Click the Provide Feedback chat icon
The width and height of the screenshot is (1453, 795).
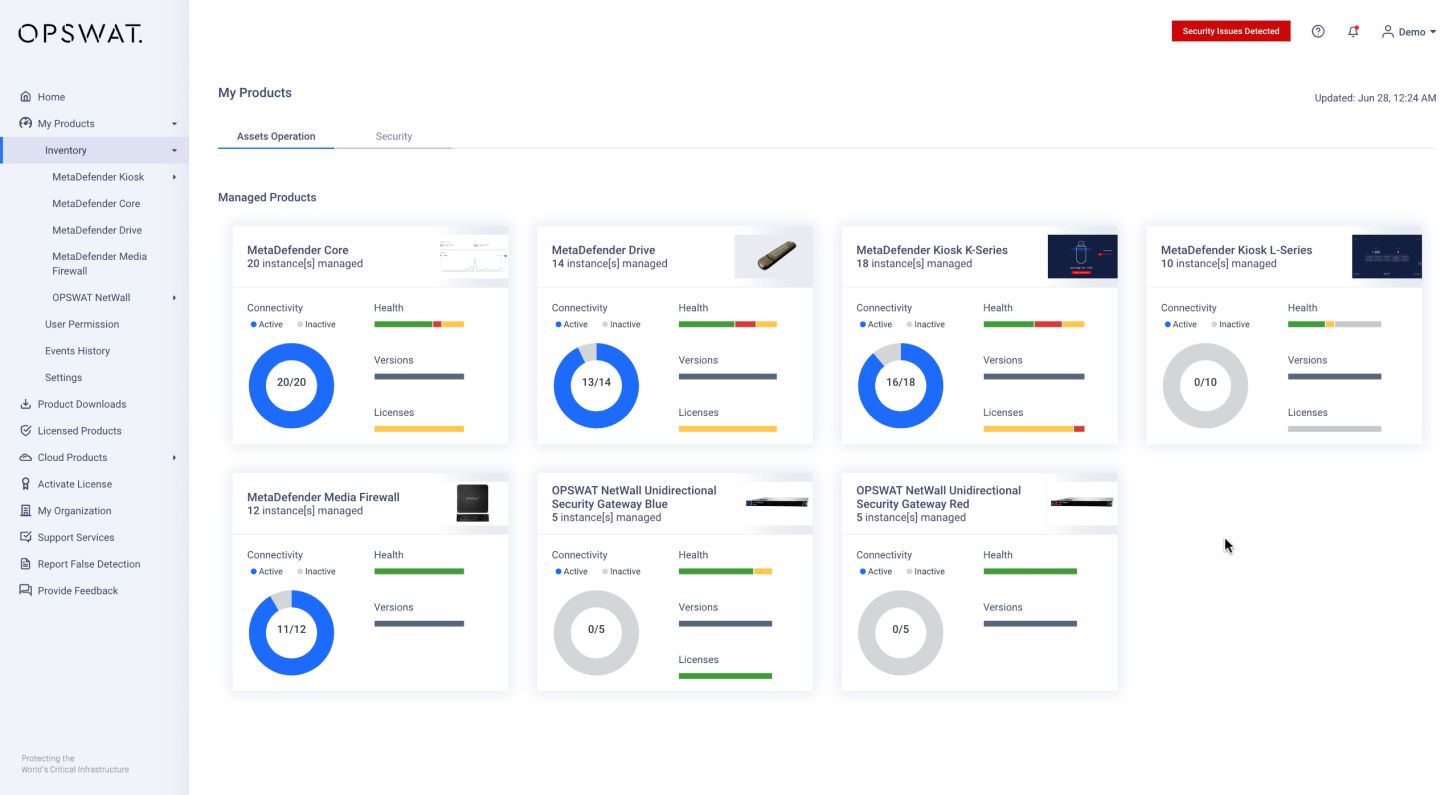26,591
